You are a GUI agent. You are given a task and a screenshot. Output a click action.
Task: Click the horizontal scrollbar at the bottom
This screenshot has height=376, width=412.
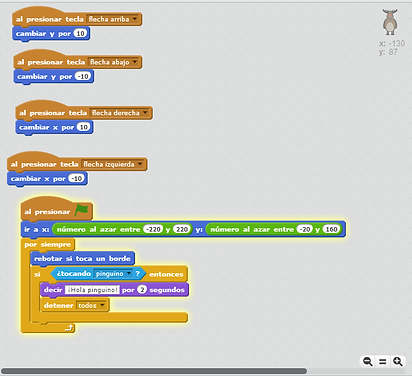[x=154, y=371]
